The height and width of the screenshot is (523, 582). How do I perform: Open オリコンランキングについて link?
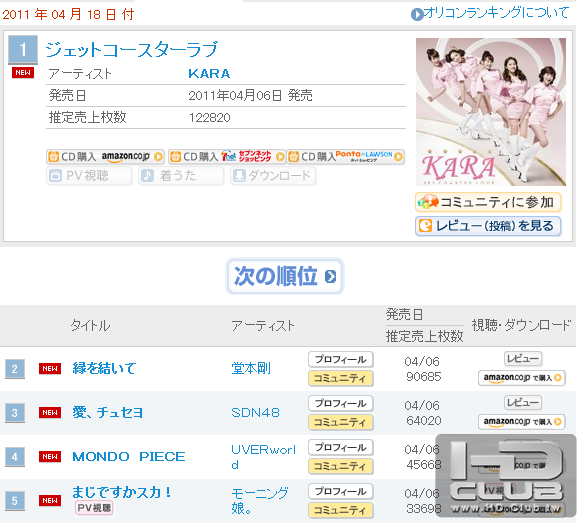(490, 13)
